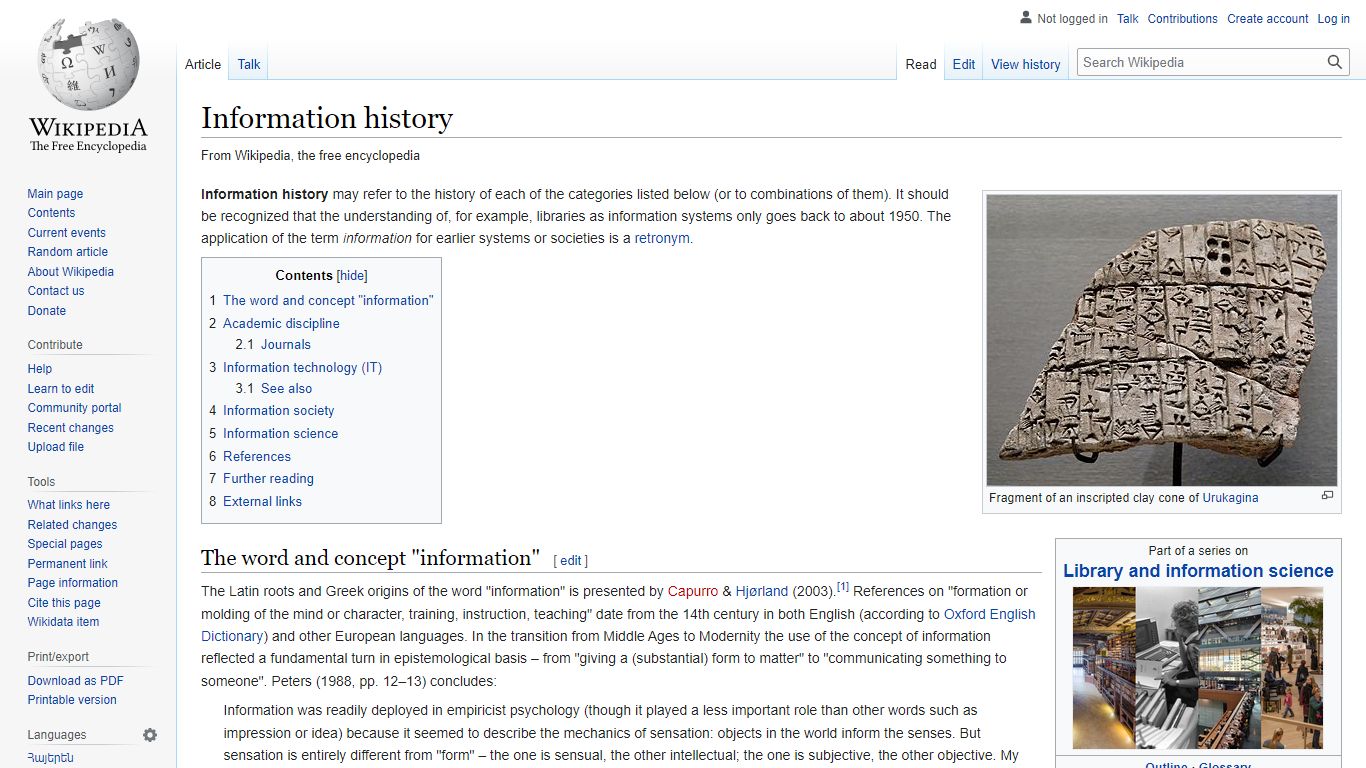This screenshot has width=1366, height=768.
Task: Jump to Academic discipline section in contents
Action: tap(274, 324)
